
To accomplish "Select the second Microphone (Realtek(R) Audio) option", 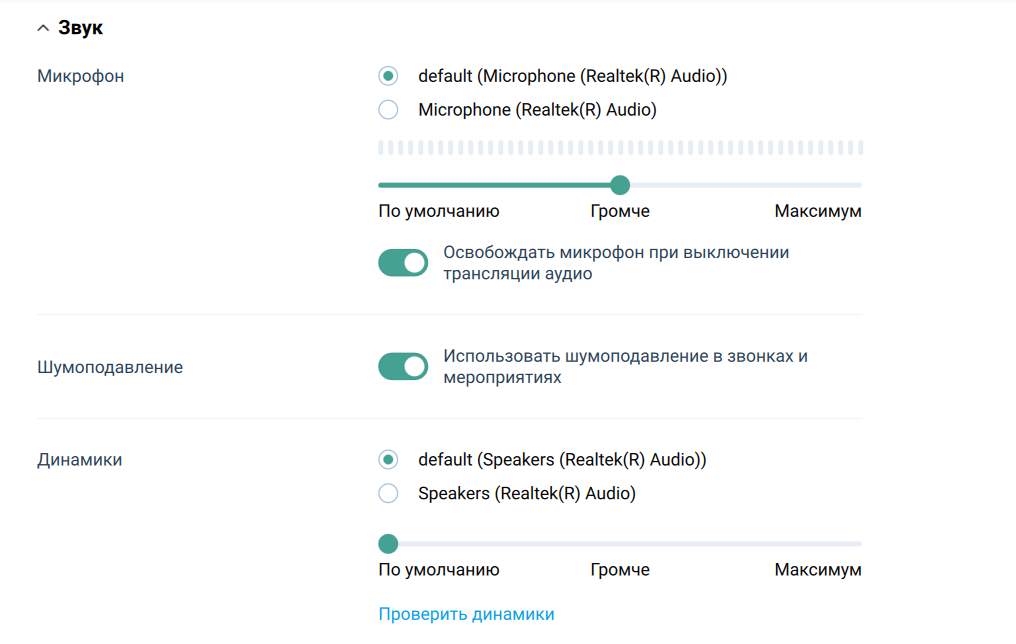I will pyautogui.click(x=388, y=109).
